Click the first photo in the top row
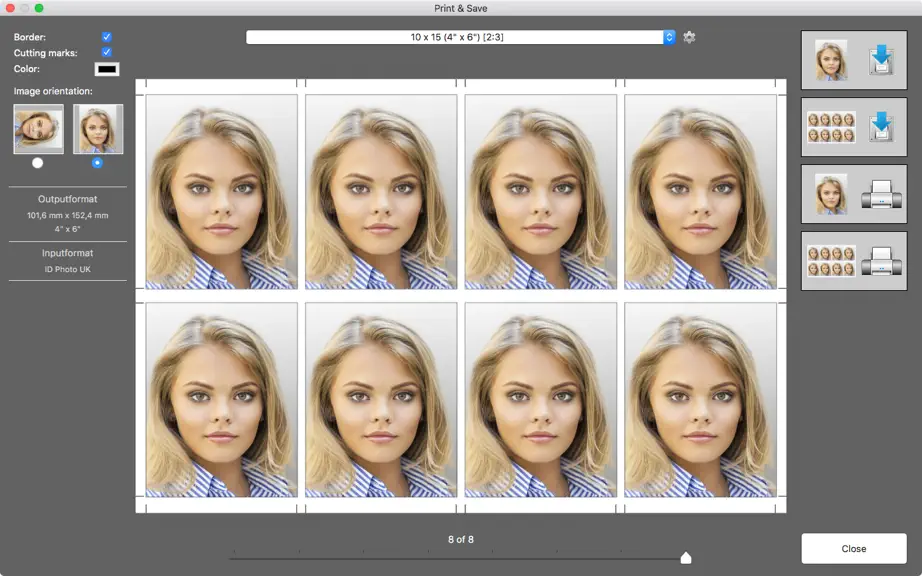 pyautogui.click(x=222, y=192)
